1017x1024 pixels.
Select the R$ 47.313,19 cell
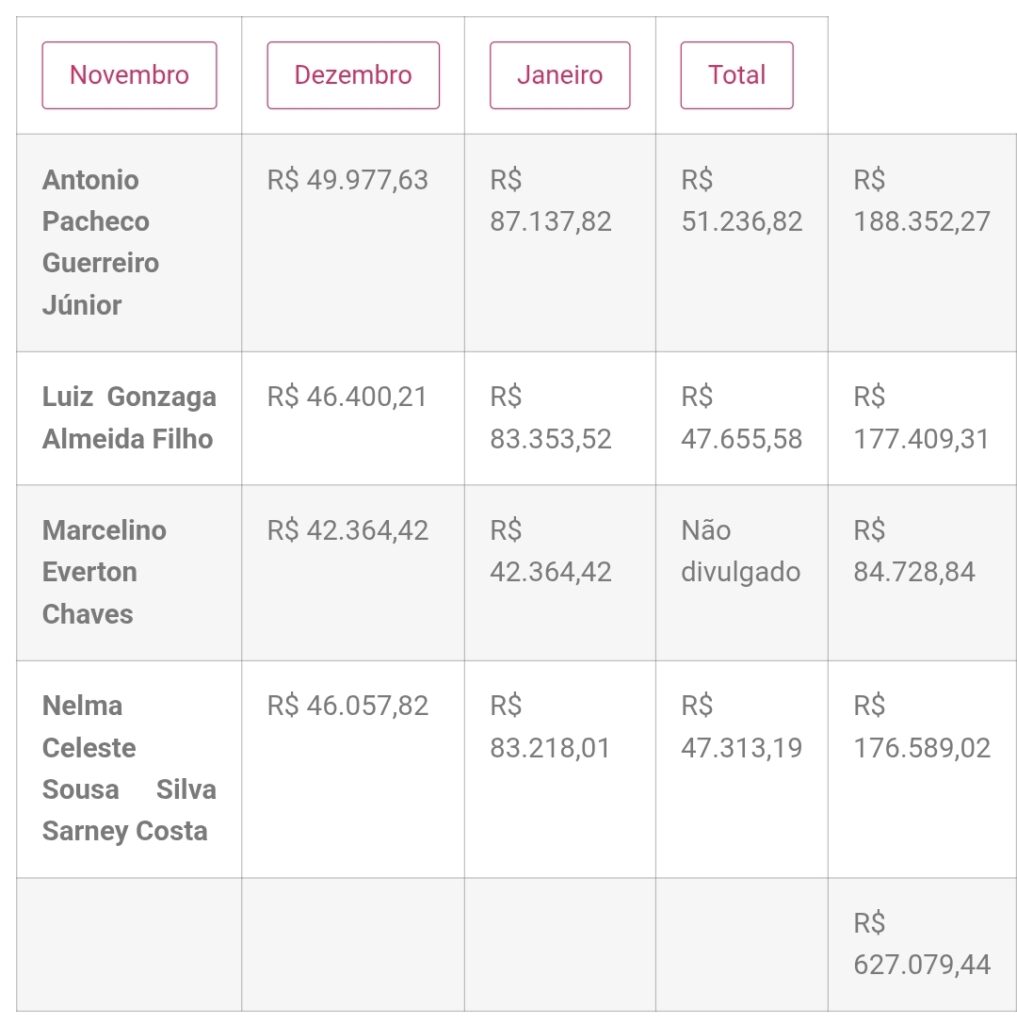pyautogui.click(x=741, y=727)
